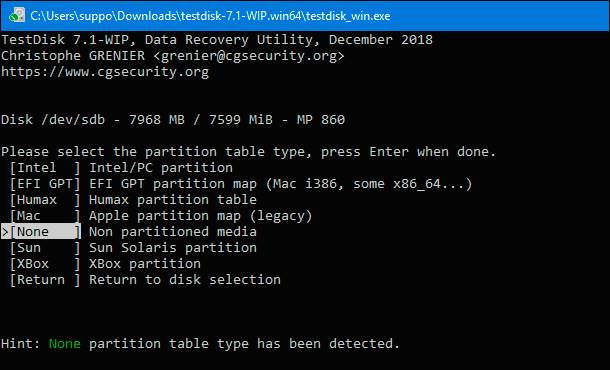Select the [Intel] partition table option

click(45, 168)
